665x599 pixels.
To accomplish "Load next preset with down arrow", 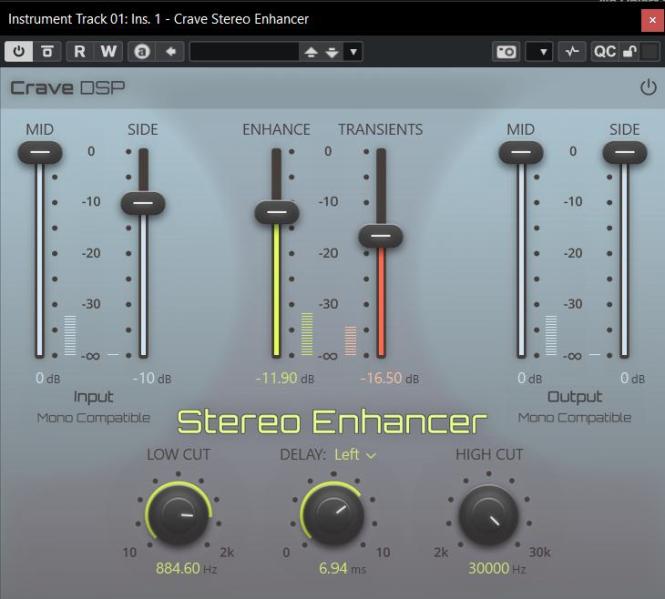I will [332, 52].
